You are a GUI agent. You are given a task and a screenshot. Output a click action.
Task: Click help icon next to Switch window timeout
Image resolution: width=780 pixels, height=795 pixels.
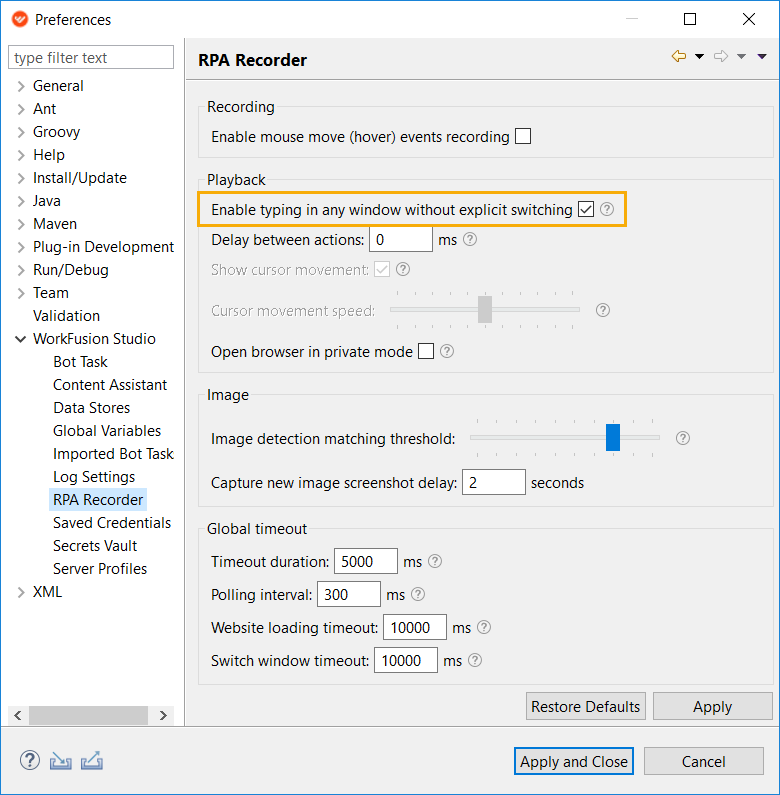(x=475, y=660)
